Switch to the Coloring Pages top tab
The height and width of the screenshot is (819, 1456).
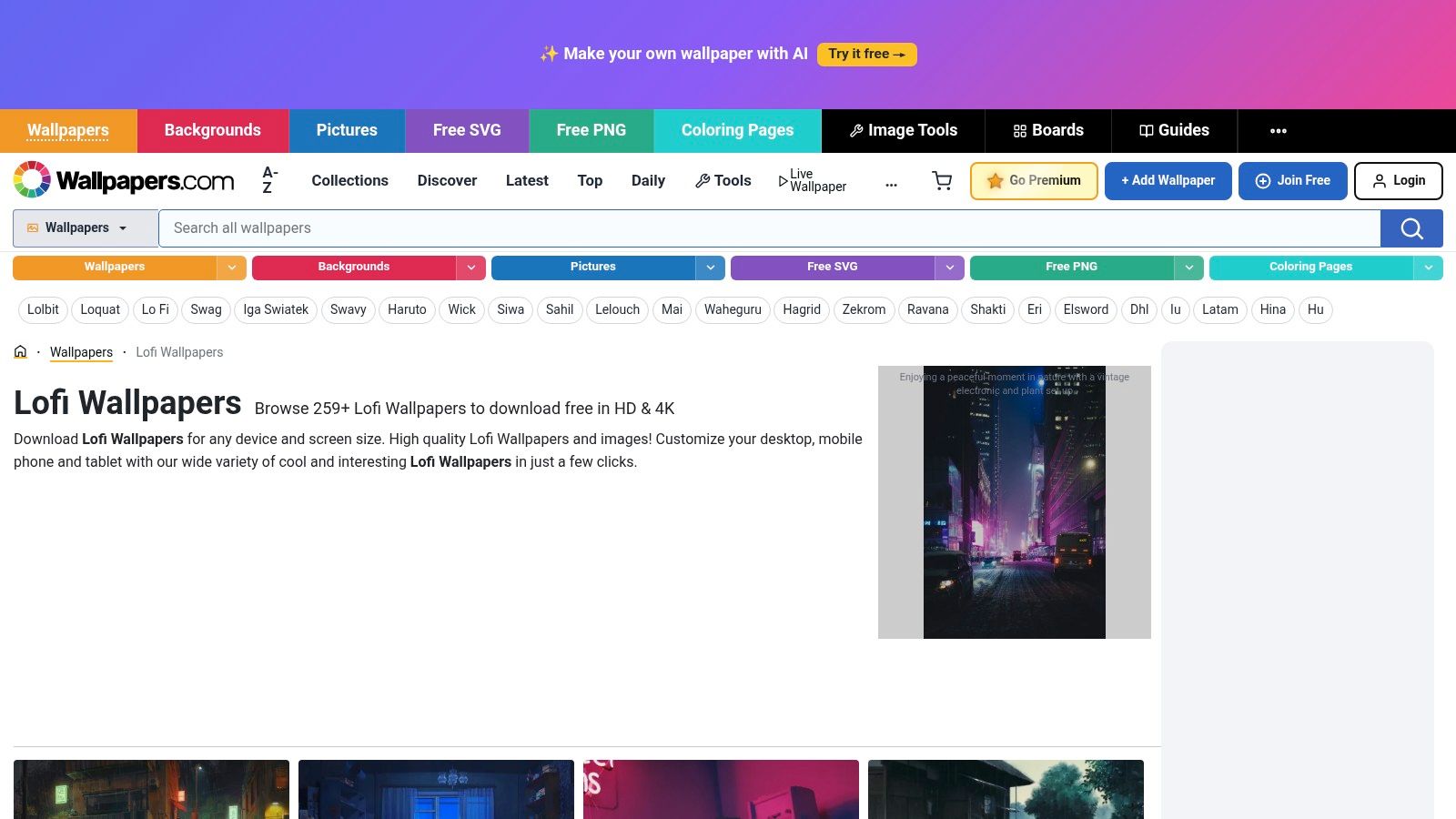click(x=738, y=130)
